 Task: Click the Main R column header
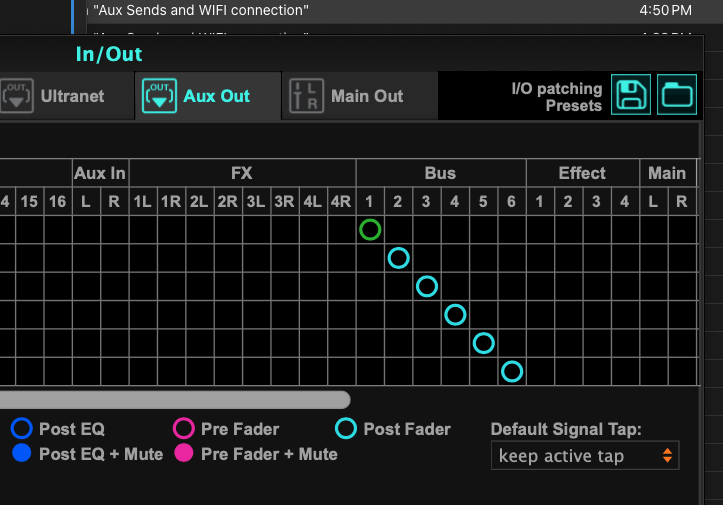(682, 201)
